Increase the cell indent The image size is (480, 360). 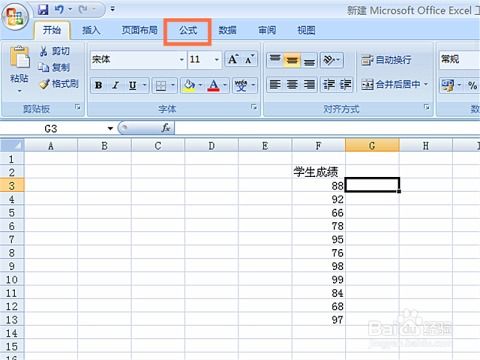point(345,84)
